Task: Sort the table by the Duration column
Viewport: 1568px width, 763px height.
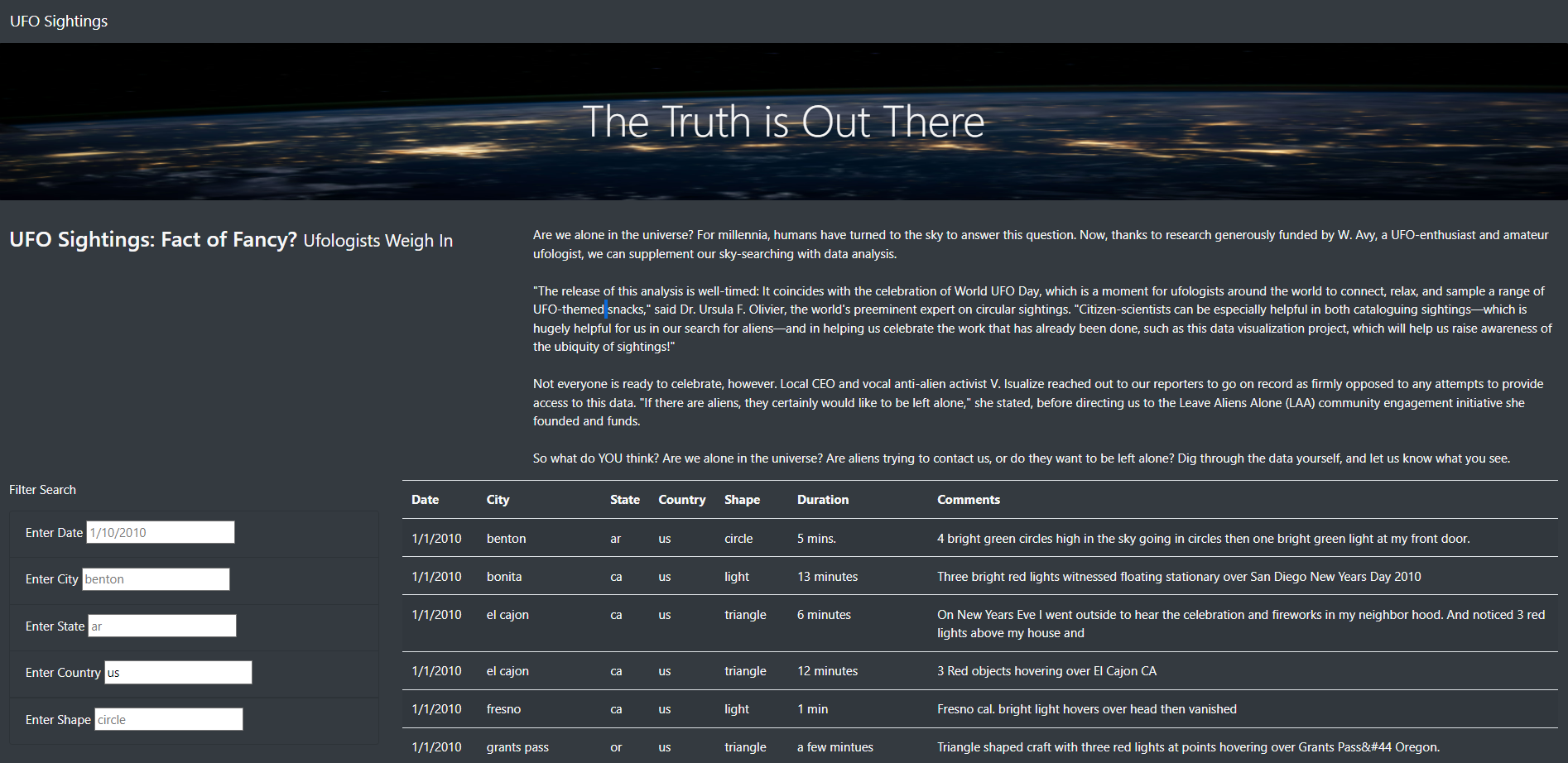Action: (x=822, y=500)
